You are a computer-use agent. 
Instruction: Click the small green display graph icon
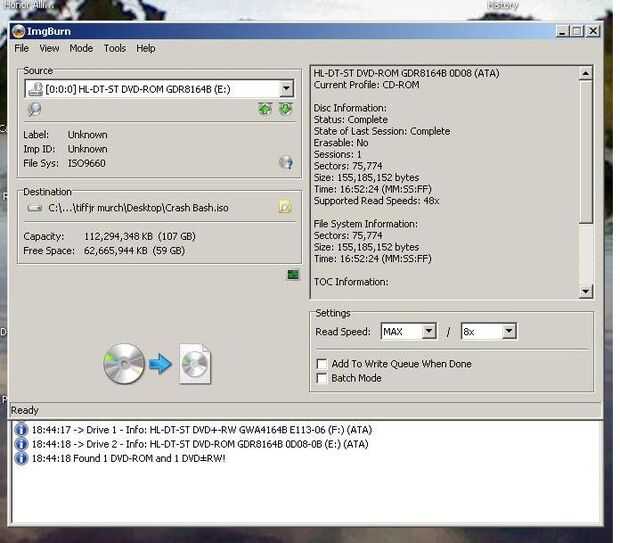pyautogui.click(x=293, y=274)
